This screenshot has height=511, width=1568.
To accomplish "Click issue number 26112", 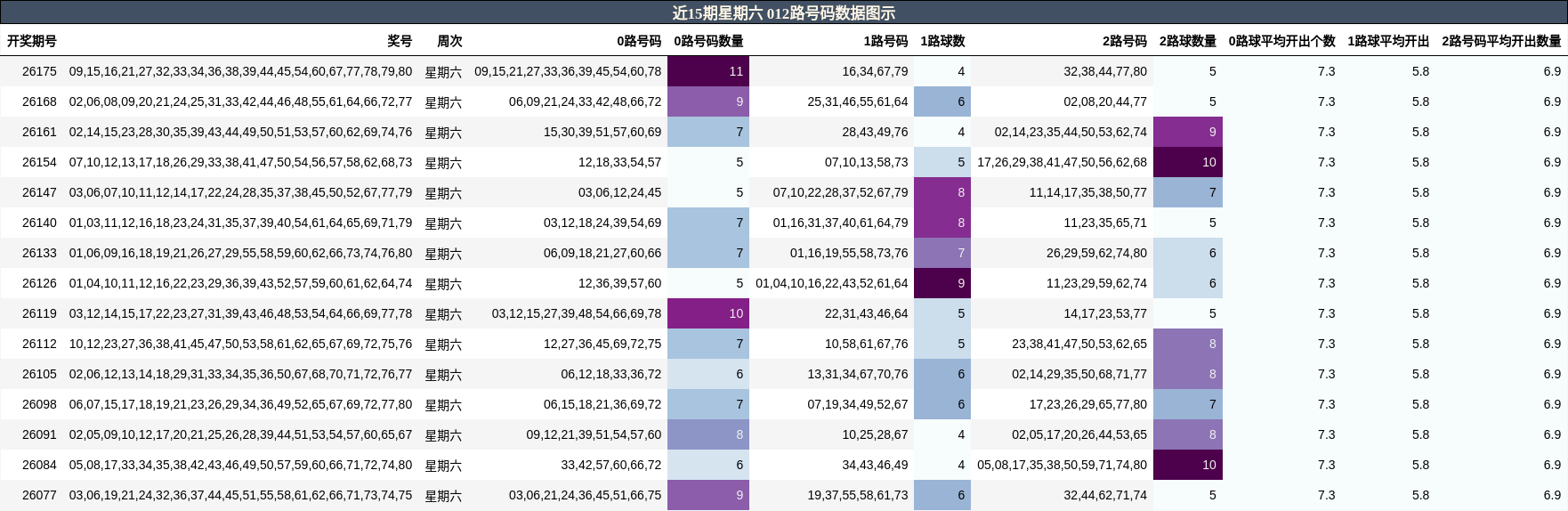I will [39, 344].
